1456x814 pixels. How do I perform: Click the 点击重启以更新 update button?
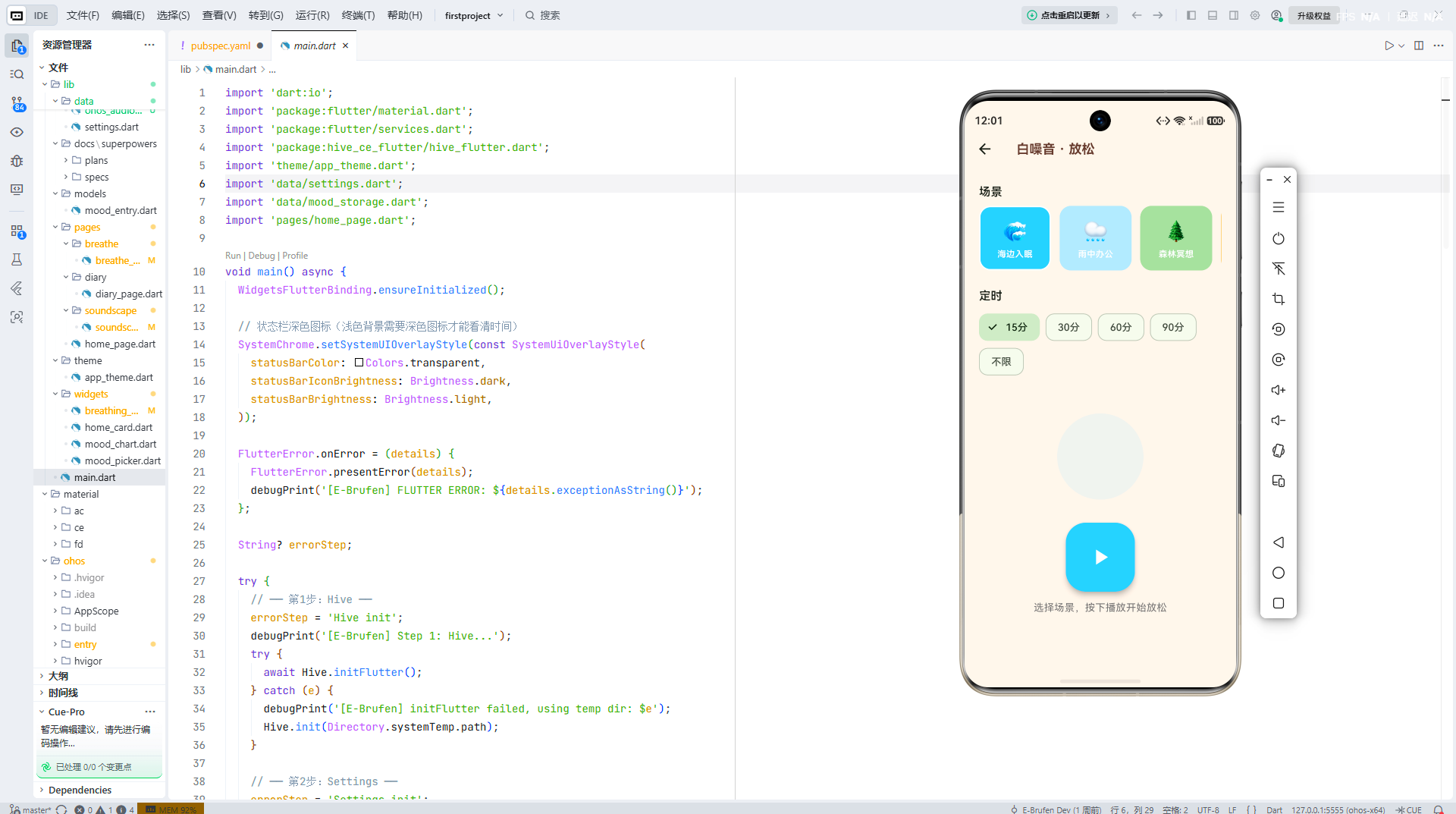point(1068,15)
